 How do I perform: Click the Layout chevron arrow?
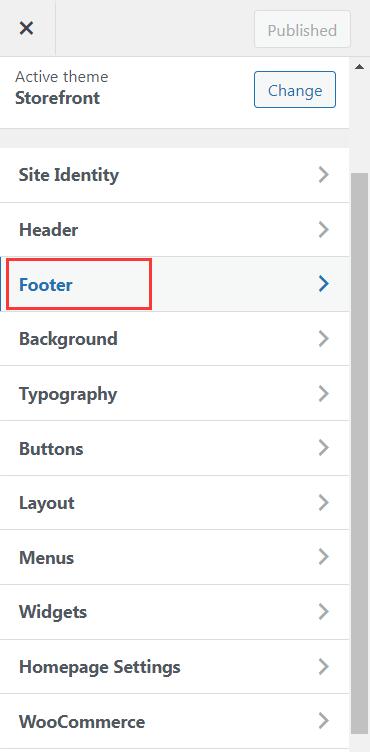324,503
